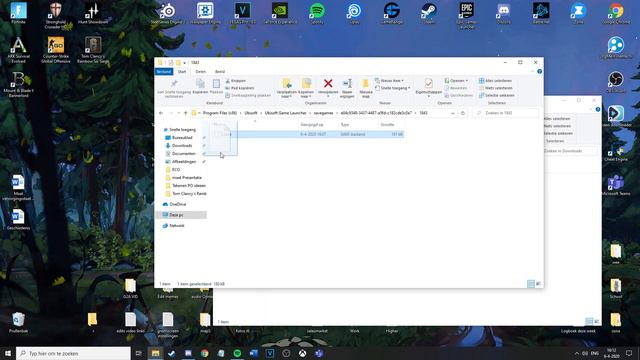Select Documenten in navigation pane

(184, 154)
